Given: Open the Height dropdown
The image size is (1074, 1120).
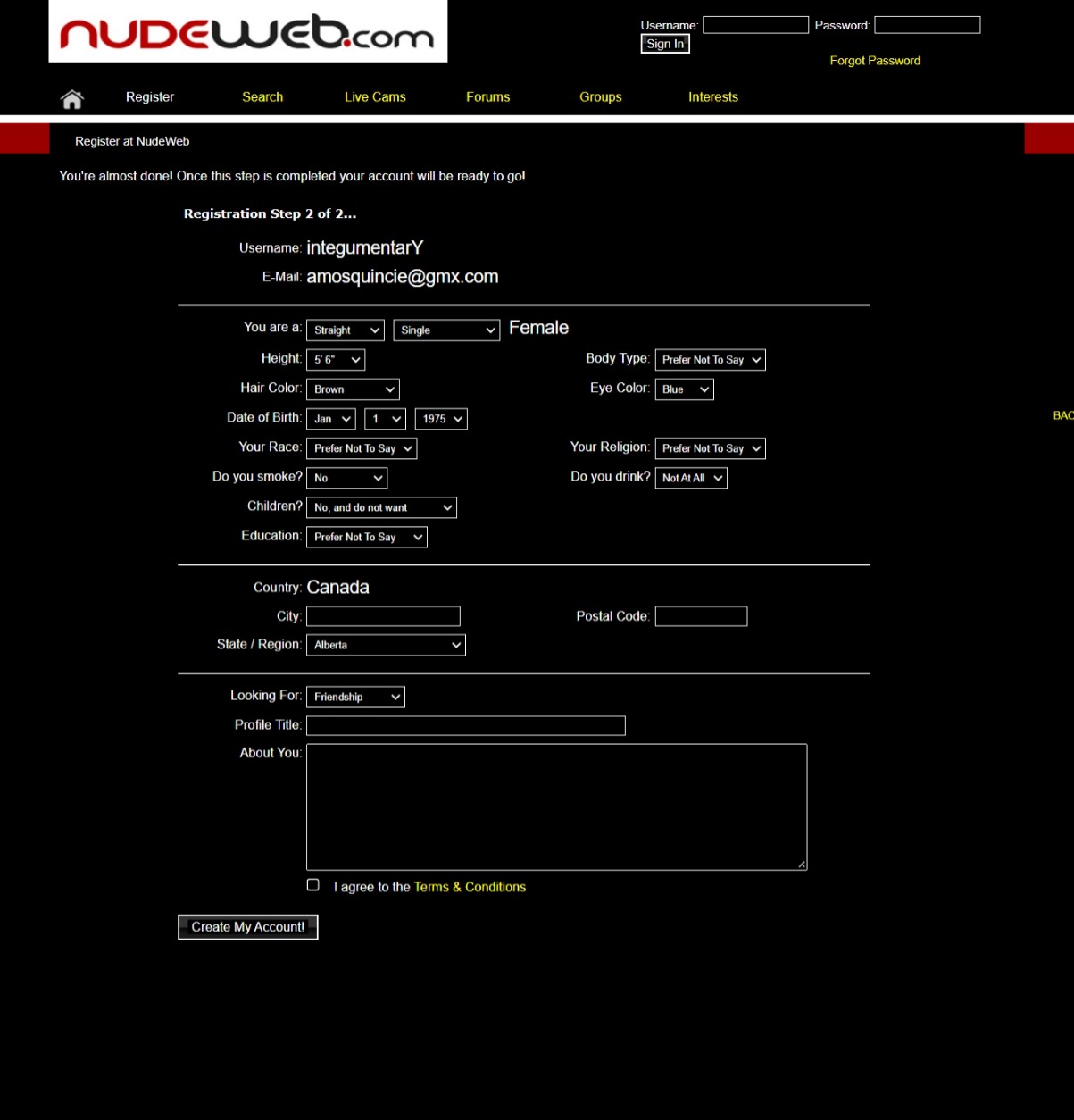Looking at the screenshot, I should (x=336, y=360).
